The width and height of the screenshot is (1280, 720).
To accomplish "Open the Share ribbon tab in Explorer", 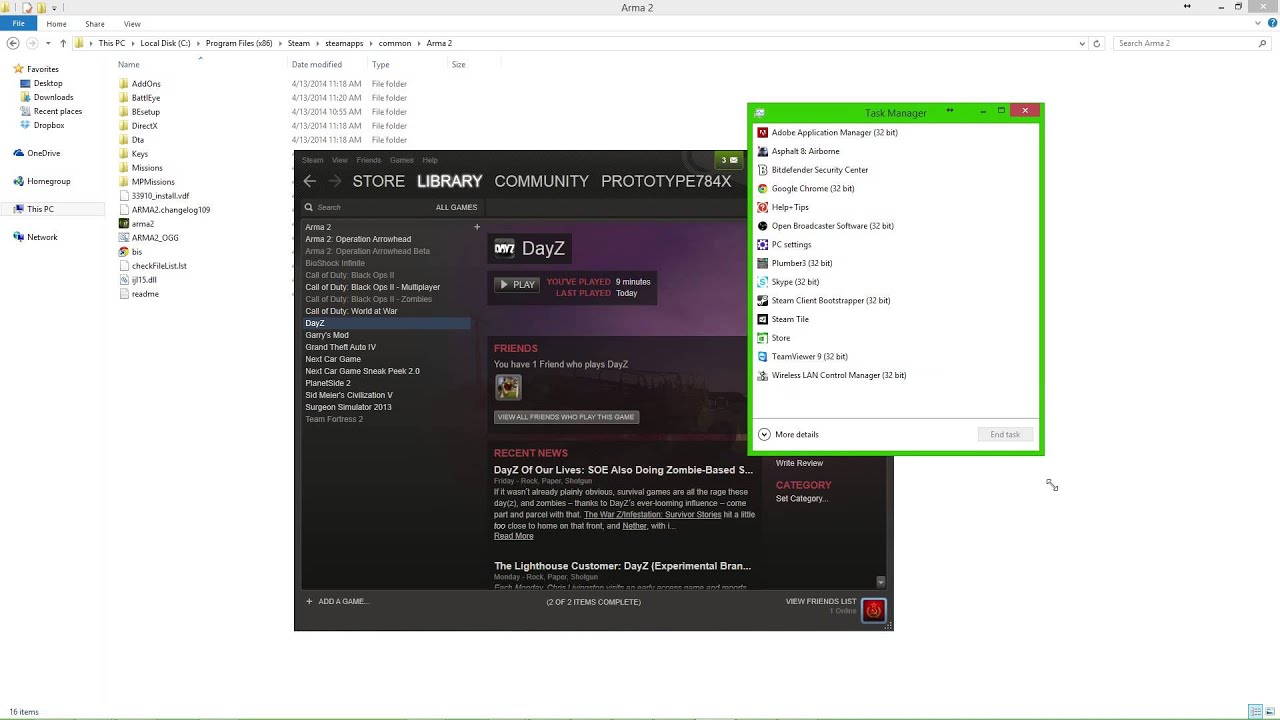I will pyautogui.click(x=94, y=23).
